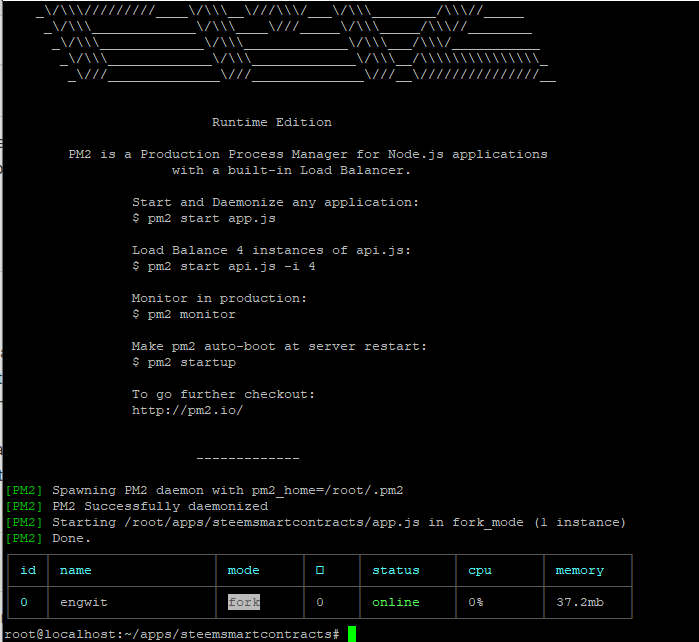This screenshot has width=699, height=642.
Task: Click the 'status' column header
Action: click(396, 570)
